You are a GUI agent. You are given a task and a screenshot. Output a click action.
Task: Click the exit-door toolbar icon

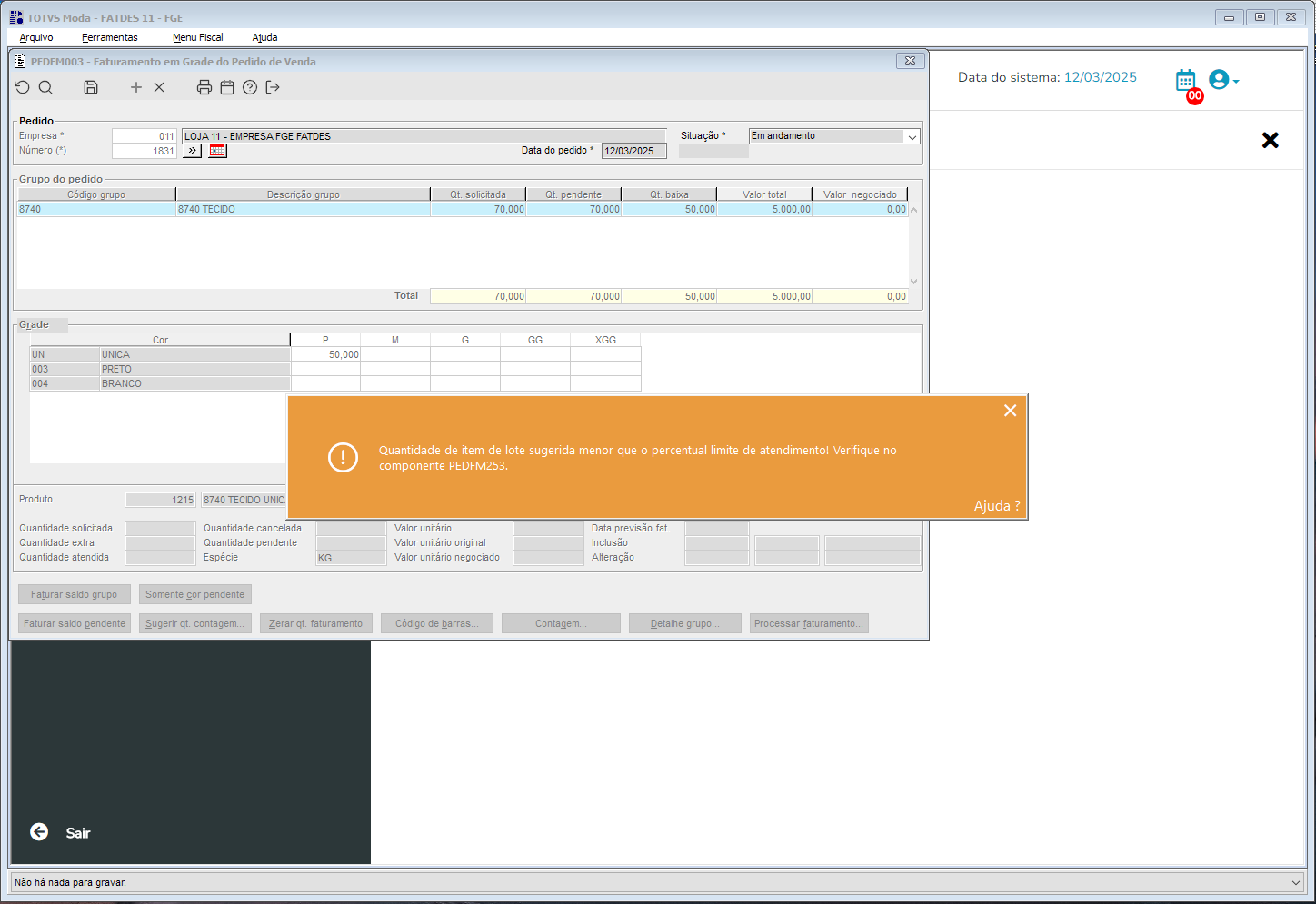[x=273, y=87]
